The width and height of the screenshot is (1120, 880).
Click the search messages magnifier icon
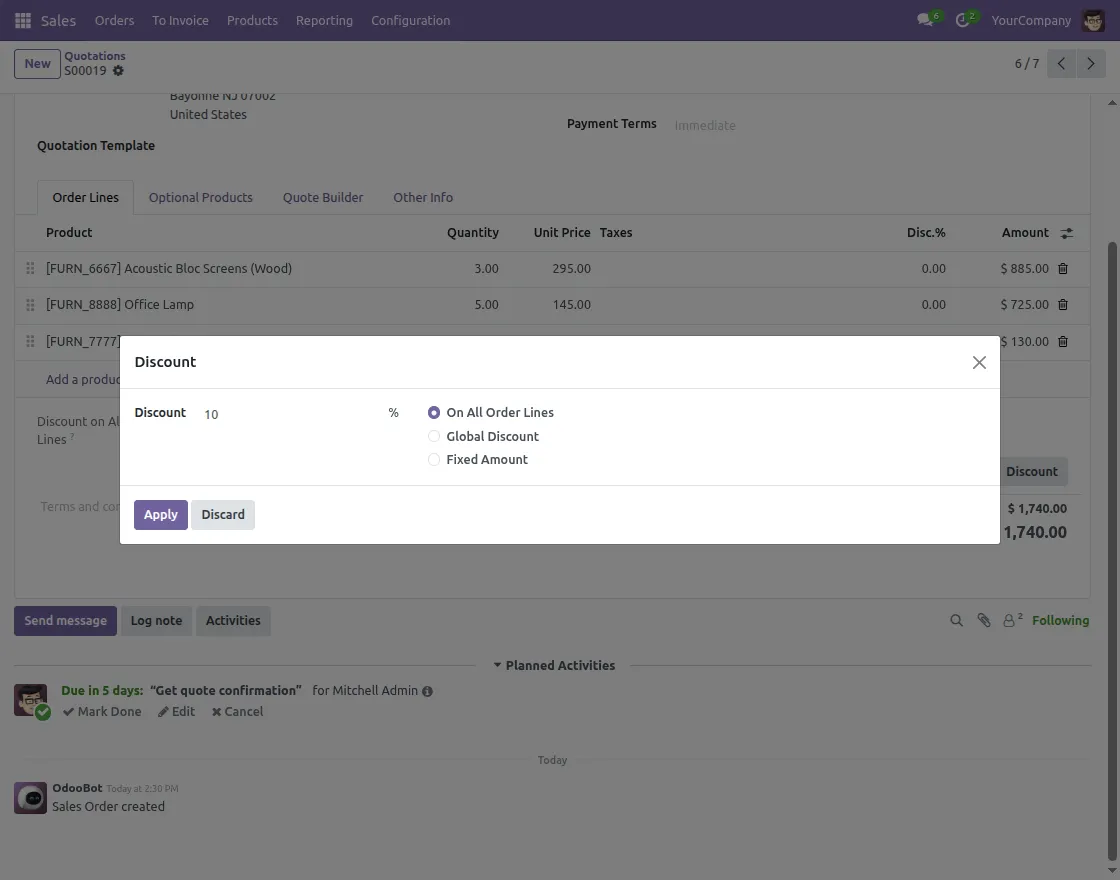pyautogui.click(x=957, y=621)
